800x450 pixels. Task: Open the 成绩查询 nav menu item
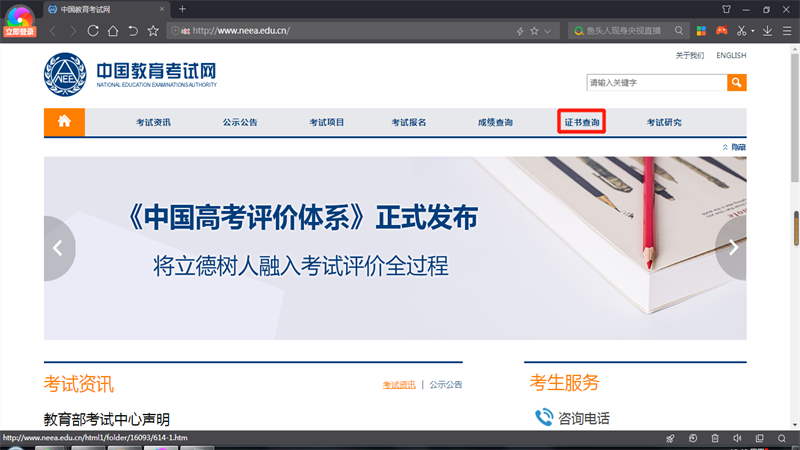point(495,122)
